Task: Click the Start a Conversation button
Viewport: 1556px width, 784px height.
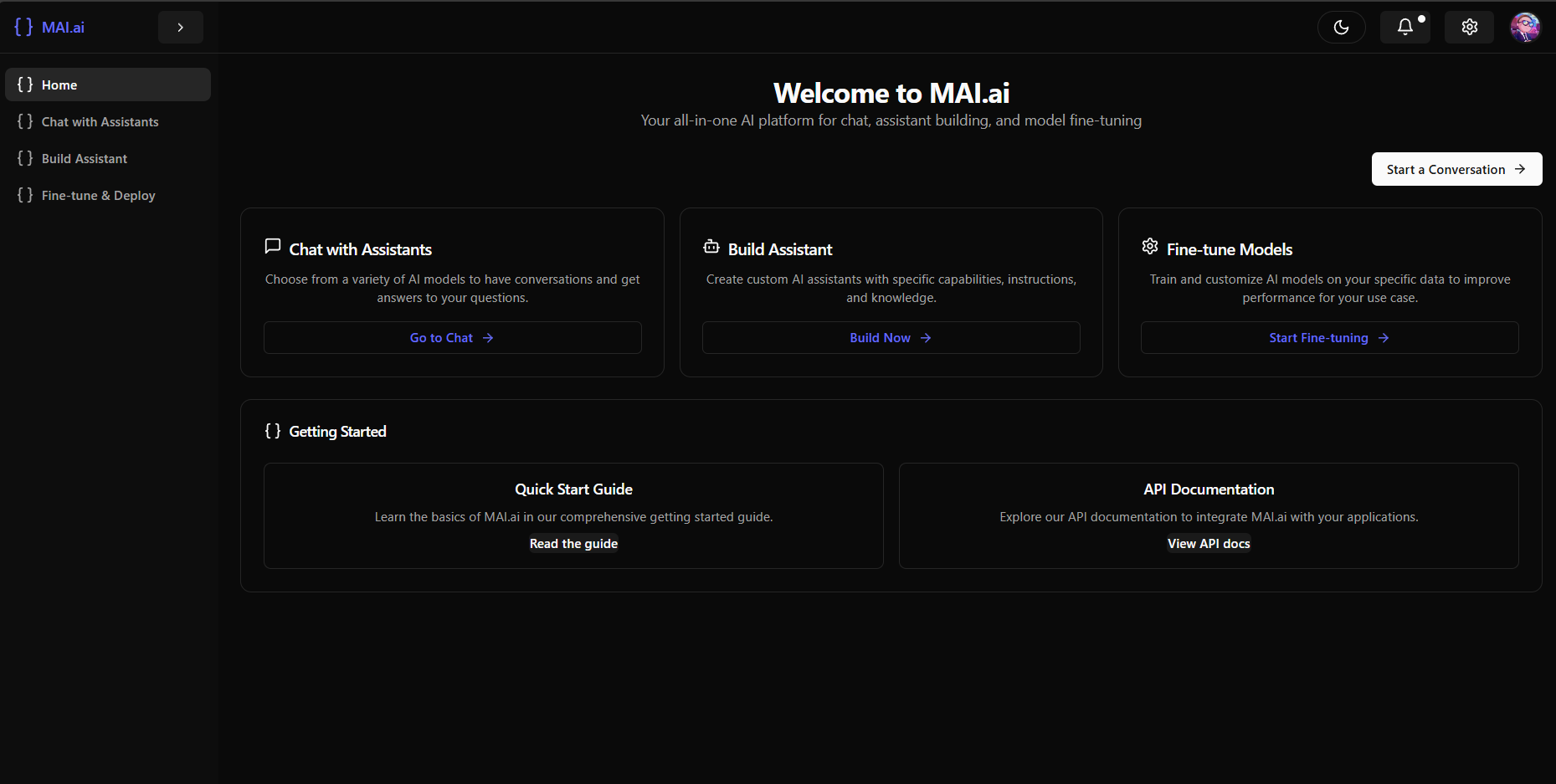Action: pyautogui.click(x=1456, y=169)
